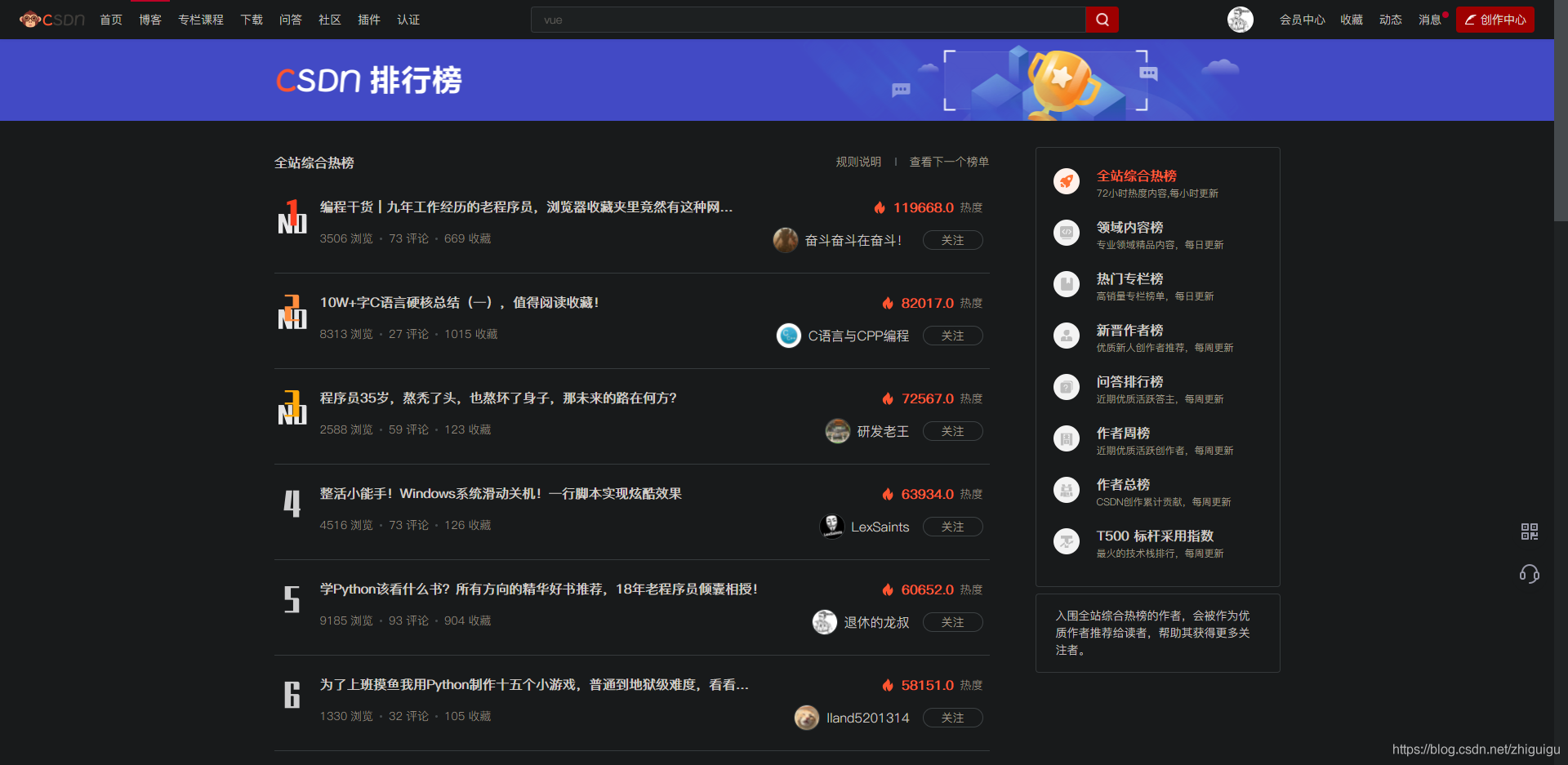Click the icon beside T500 标杆采用指数
Image resolution: width=1568 pixels, height=765 pixels.
tap(1067, 541)
